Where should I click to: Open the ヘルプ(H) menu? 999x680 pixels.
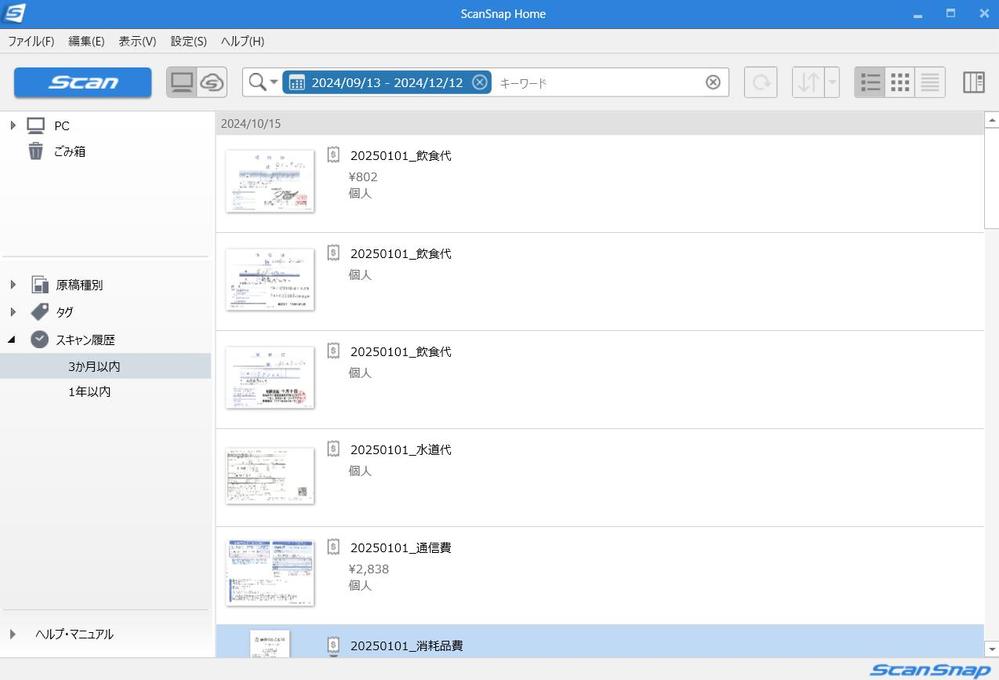[242, 41]
